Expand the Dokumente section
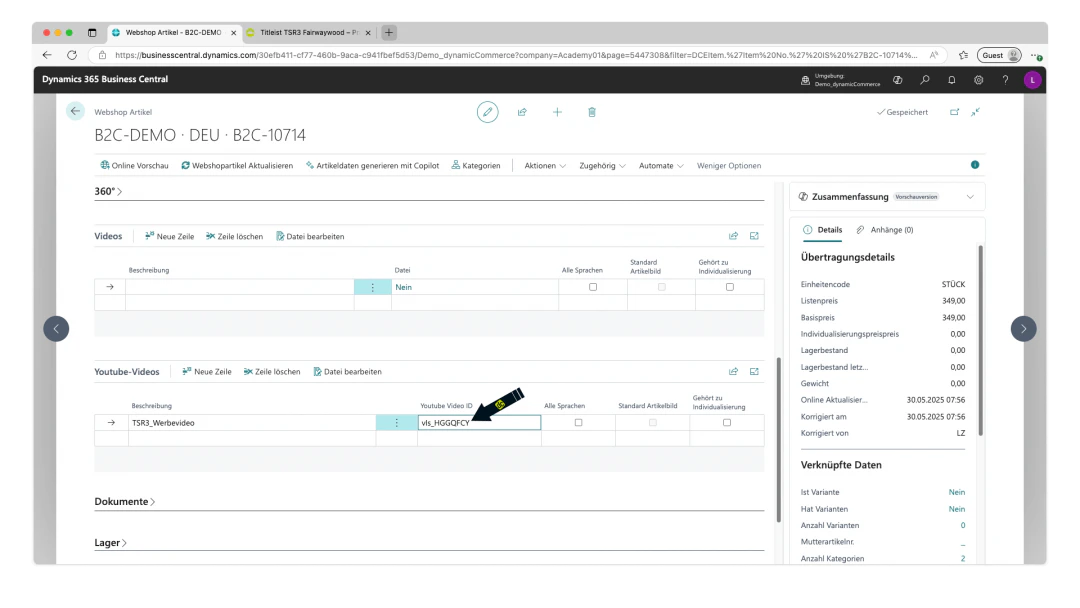 pos(125,502)
